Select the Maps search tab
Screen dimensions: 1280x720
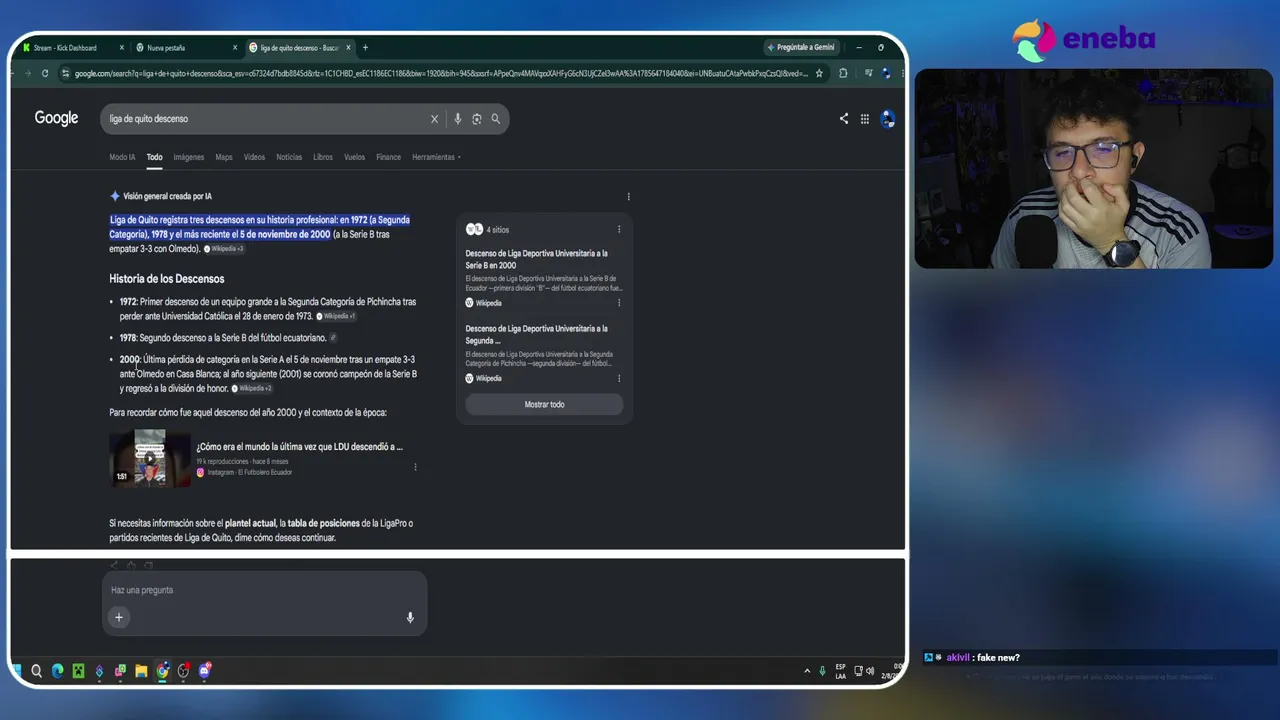(224, 157)
